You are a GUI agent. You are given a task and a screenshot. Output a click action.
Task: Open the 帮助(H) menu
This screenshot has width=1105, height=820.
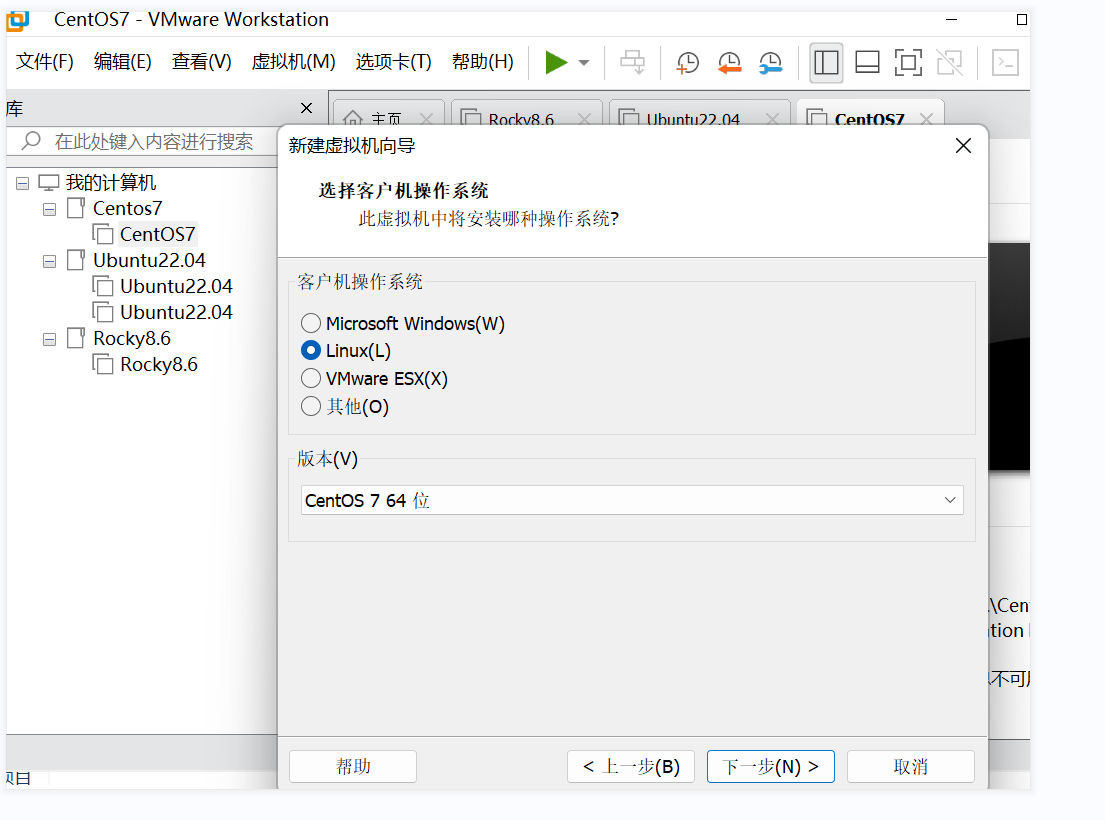coord(483,62)
